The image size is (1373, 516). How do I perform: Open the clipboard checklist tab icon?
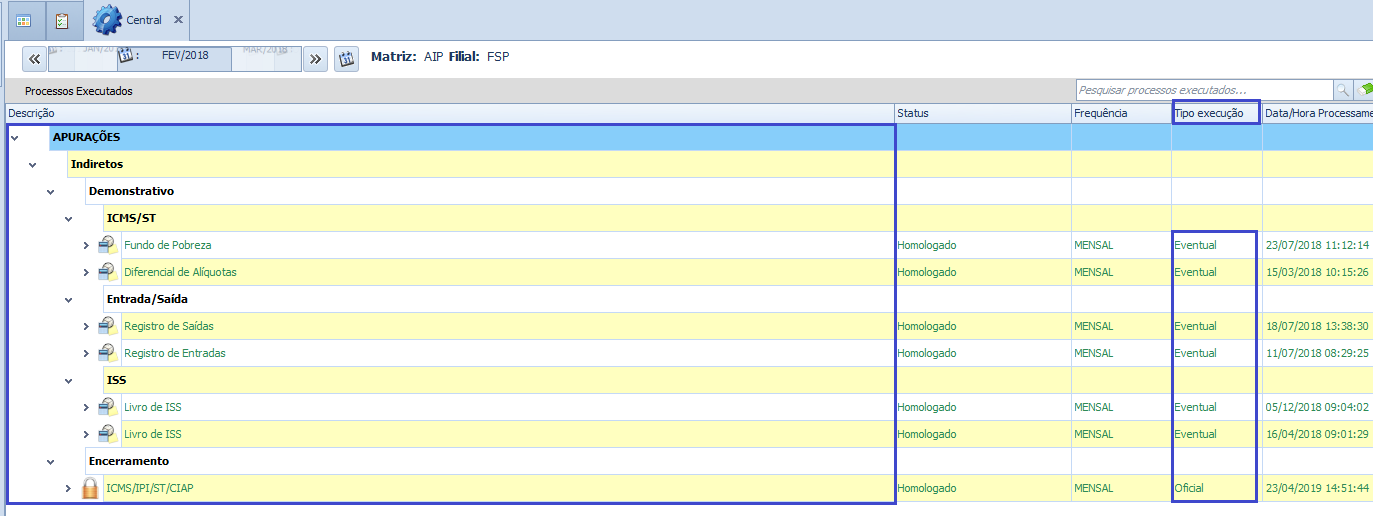62,20
